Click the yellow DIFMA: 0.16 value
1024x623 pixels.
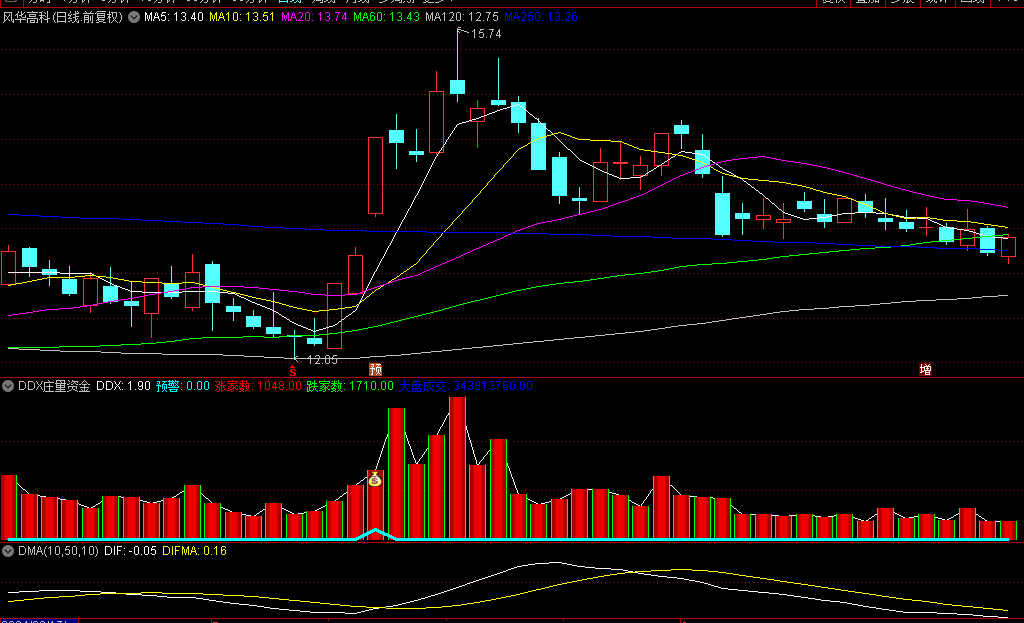pyautogui.click(x=195, y=551)
